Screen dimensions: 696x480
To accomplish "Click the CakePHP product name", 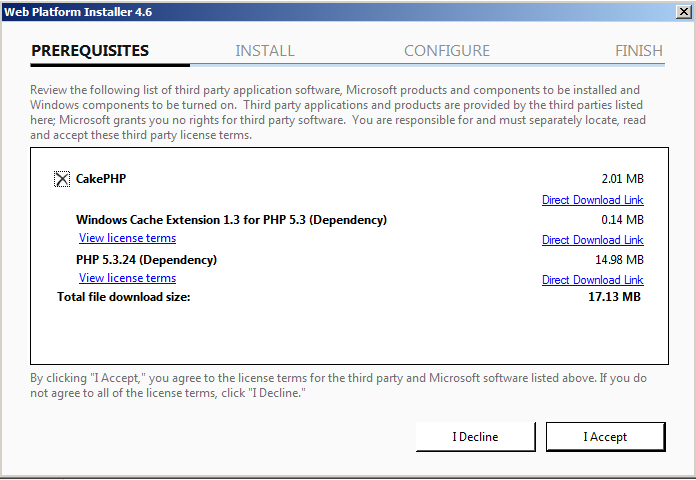I will 101,179.
